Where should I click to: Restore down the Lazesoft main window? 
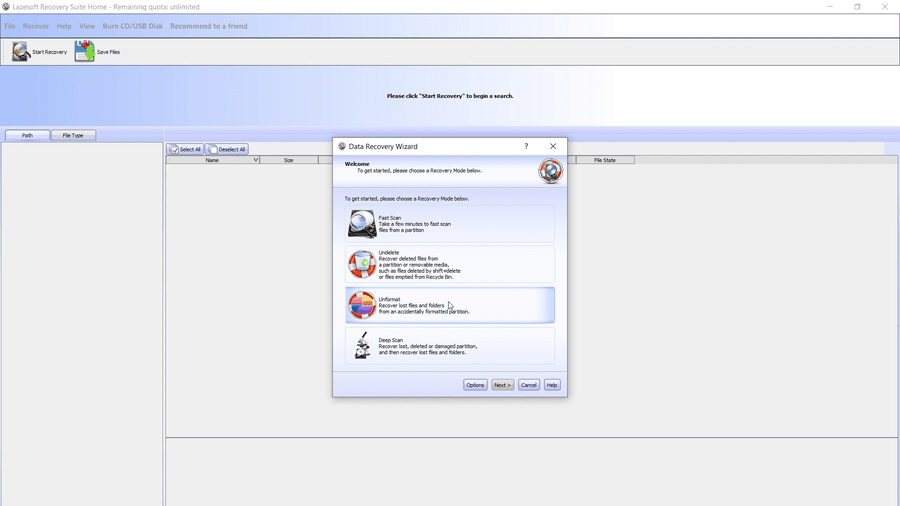(x=857, y=7)
